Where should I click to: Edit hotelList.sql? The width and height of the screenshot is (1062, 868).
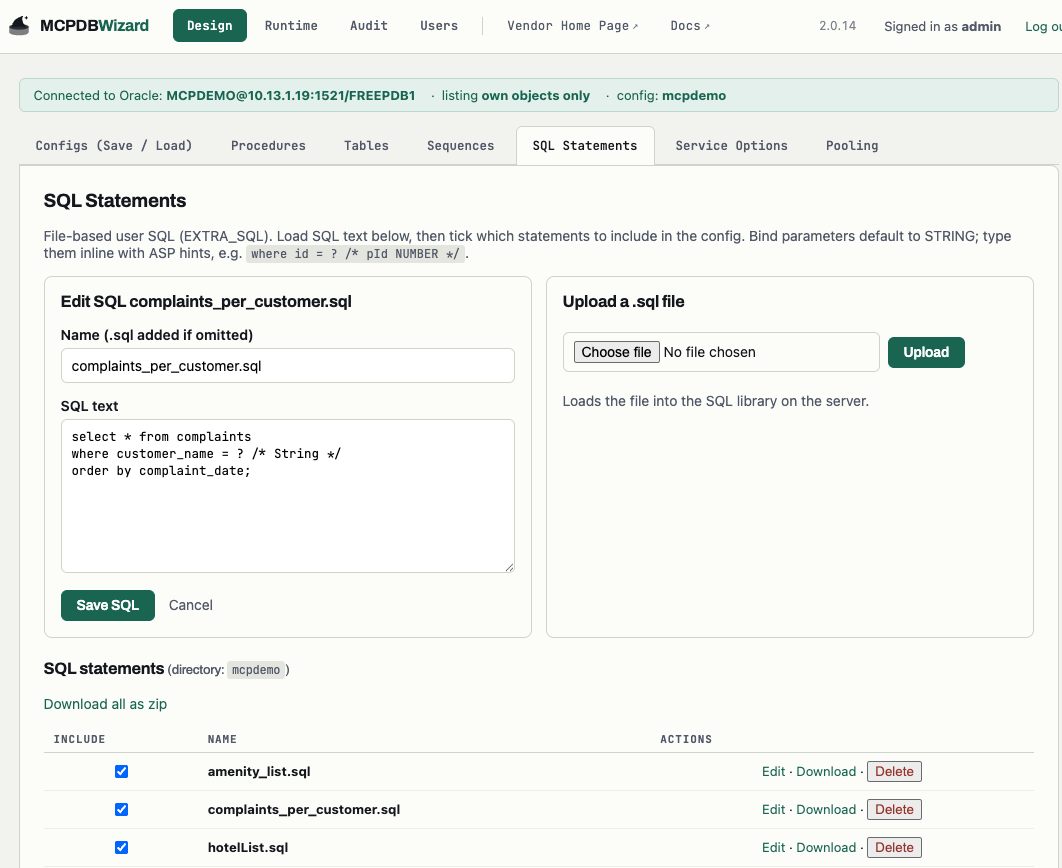coord(773,847)
